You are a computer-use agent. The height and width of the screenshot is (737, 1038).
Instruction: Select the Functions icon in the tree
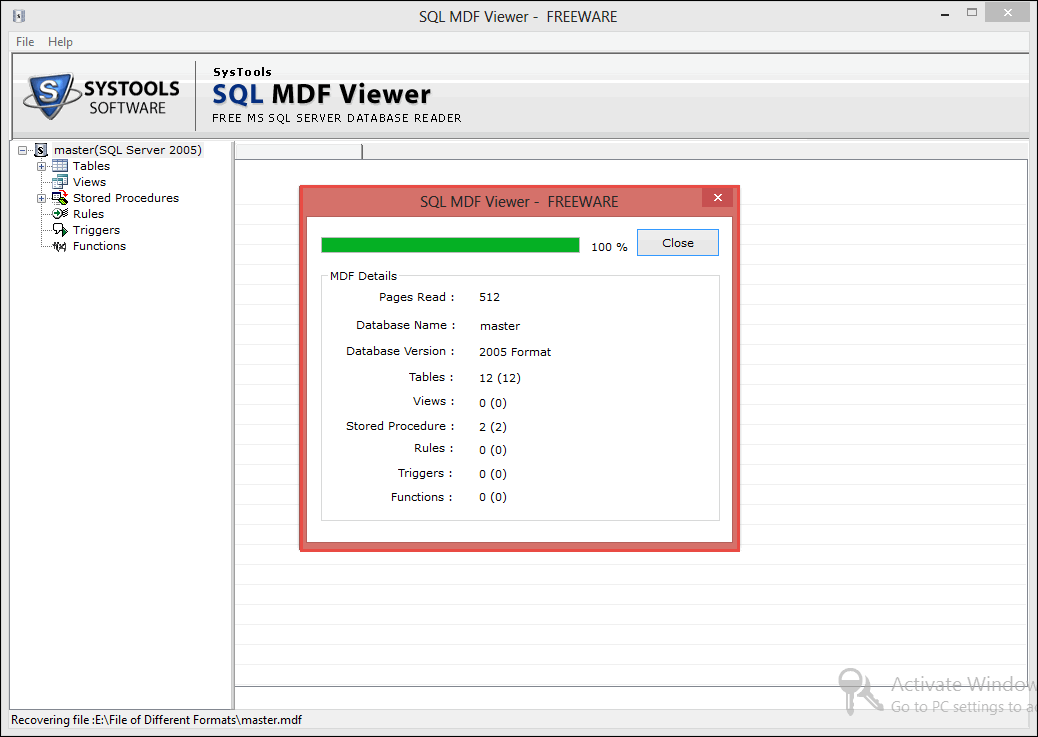(x=60, y=246)
